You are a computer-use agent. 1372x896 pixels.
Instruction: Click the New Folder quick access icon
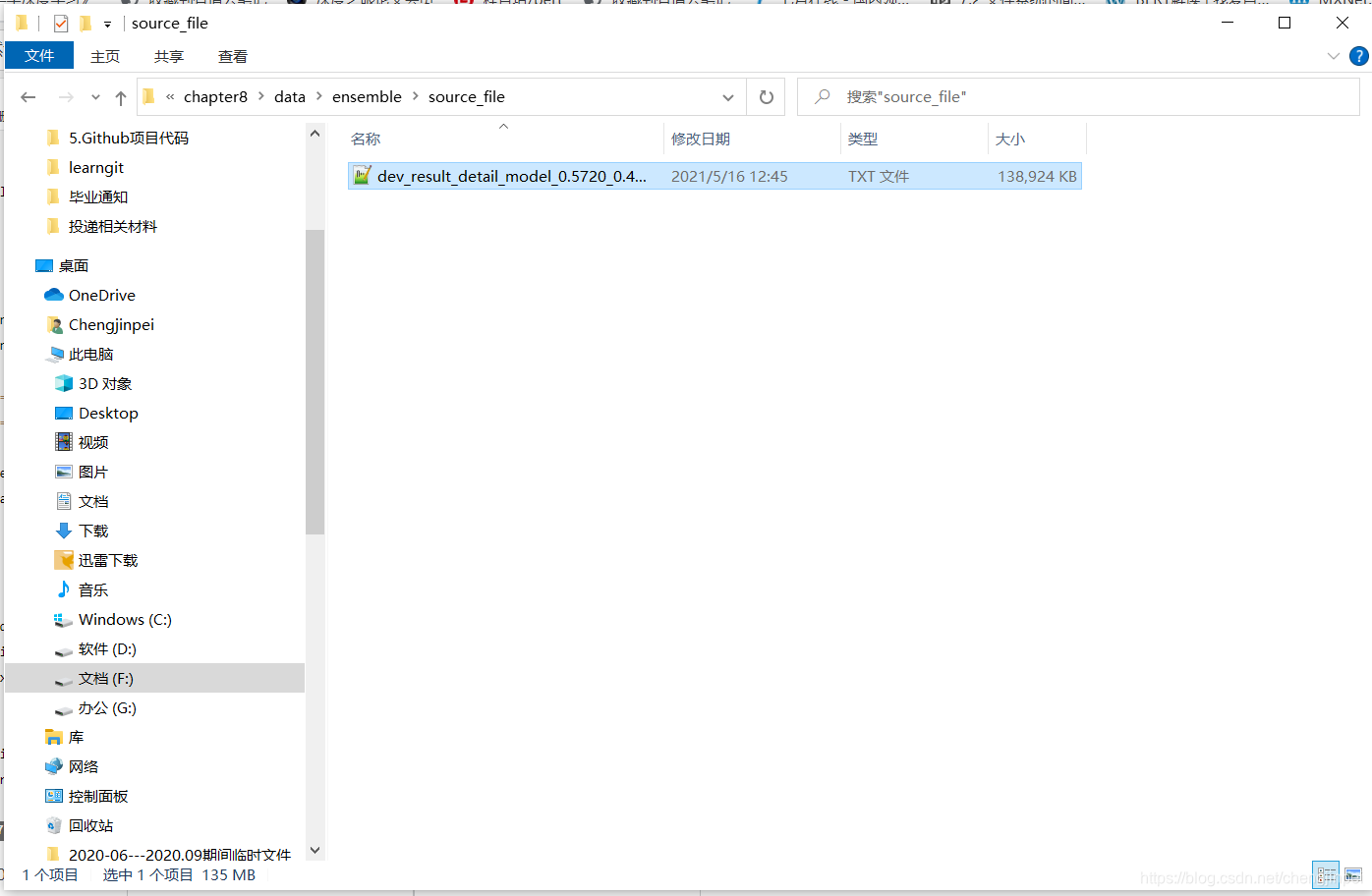coord(85,23)
